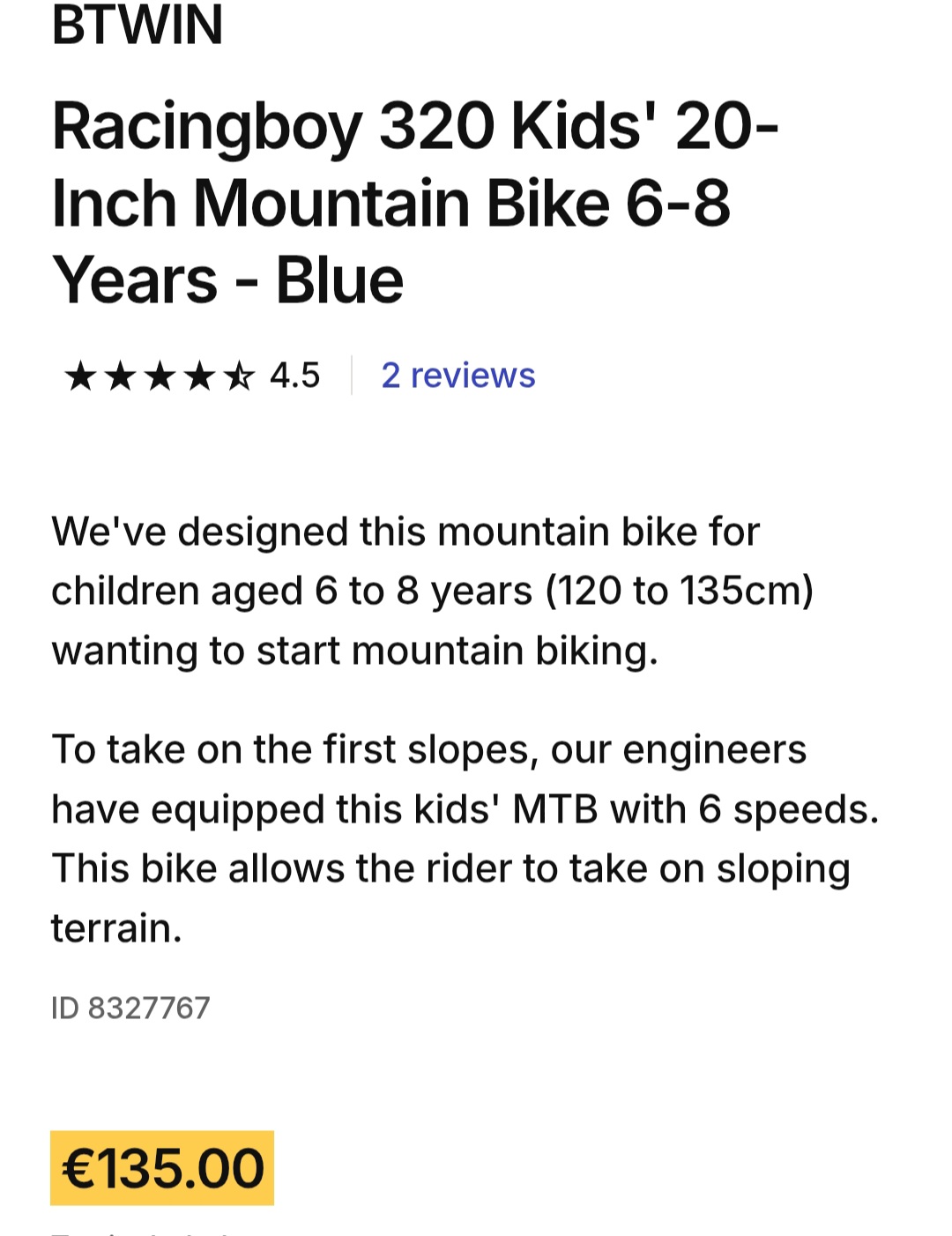
Task: Click the word 'terrain.' ending the description
Action: click(x=116, y=928)
